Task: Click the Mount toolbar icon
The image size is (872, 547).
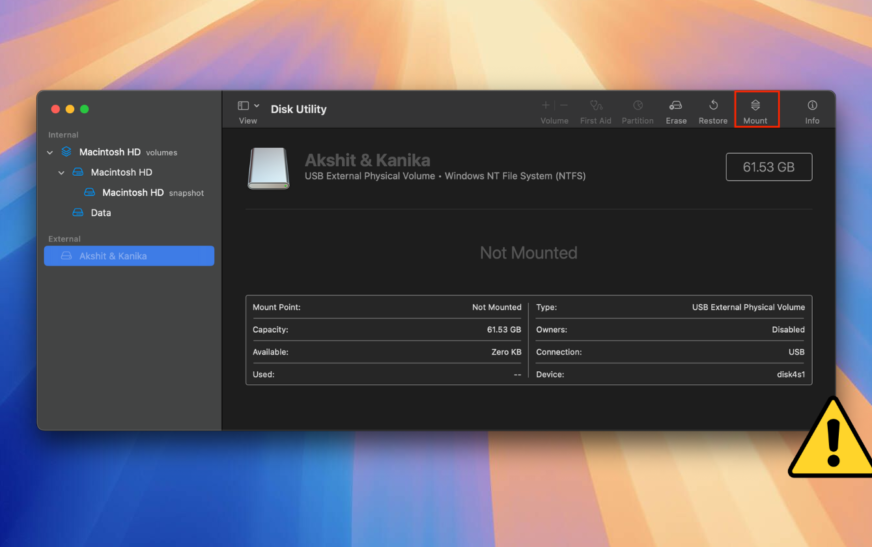Action: (755, 106)
